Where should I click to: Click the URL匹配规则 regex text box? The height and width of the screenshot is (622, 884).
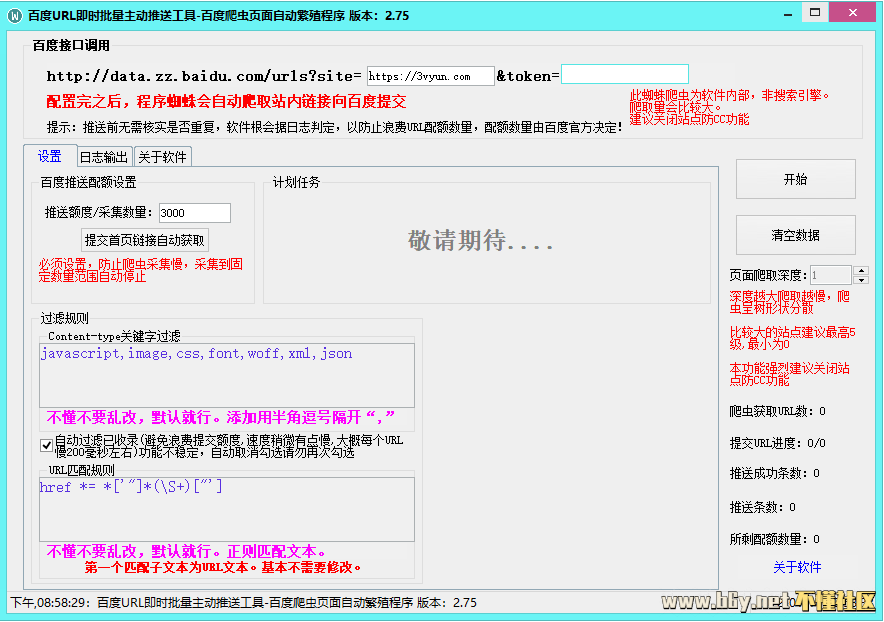coord(227,509)
